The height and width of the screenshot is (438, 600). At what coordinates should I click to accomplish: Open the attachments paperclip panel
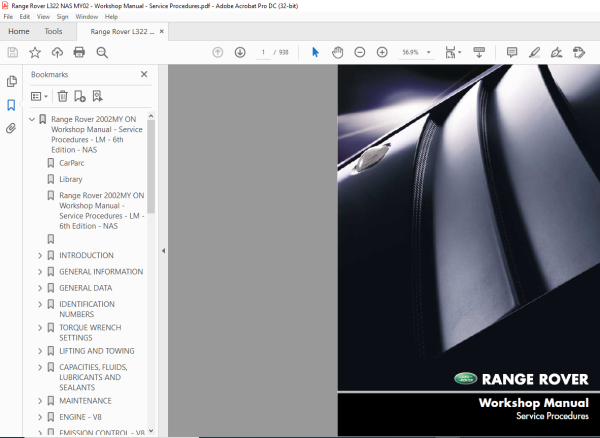[11, 128]
